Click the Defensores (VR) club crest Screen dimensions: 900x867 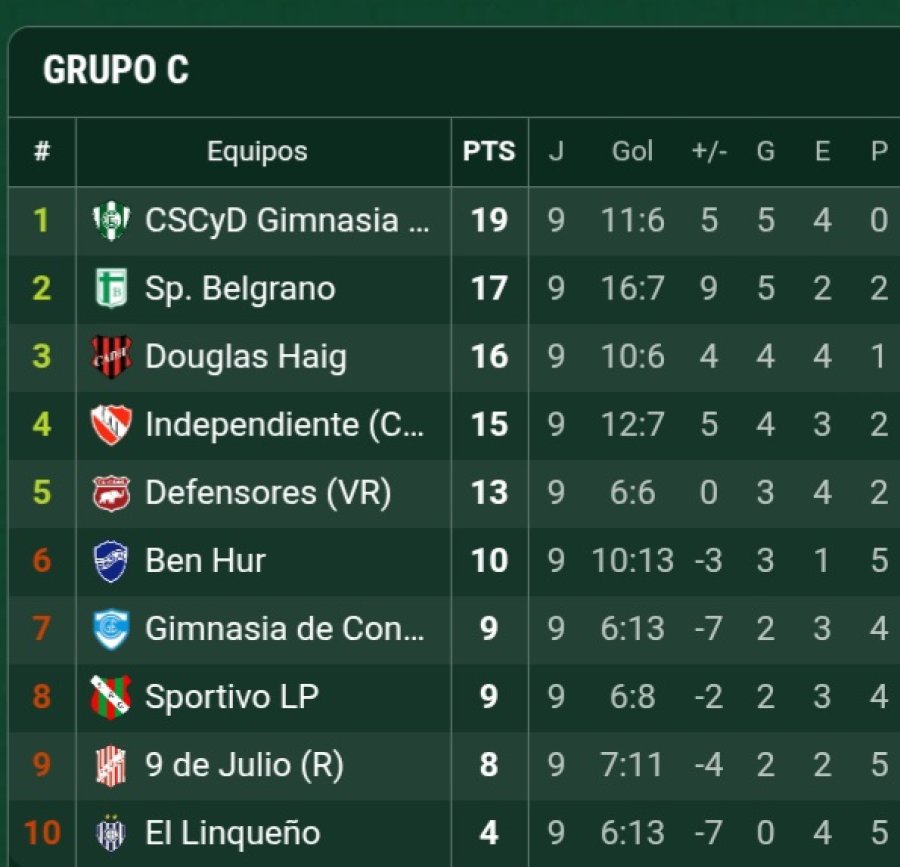coord(111,492)
